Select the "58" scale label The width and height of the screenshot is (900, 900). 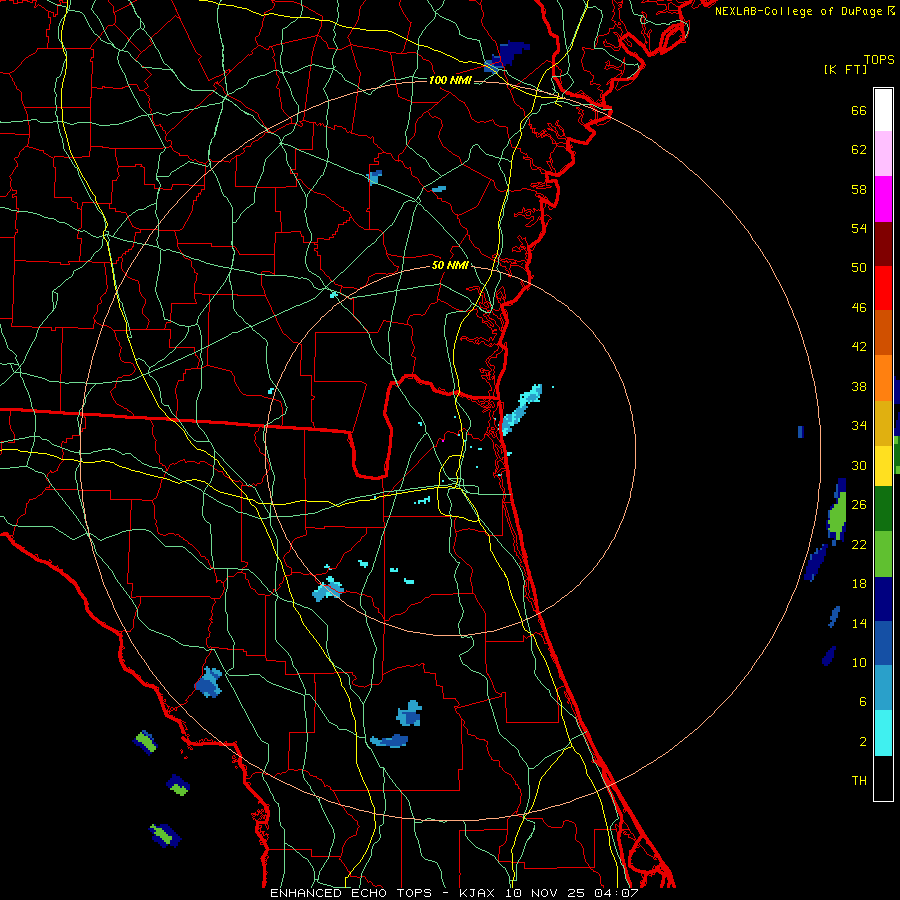click(859, 189)
